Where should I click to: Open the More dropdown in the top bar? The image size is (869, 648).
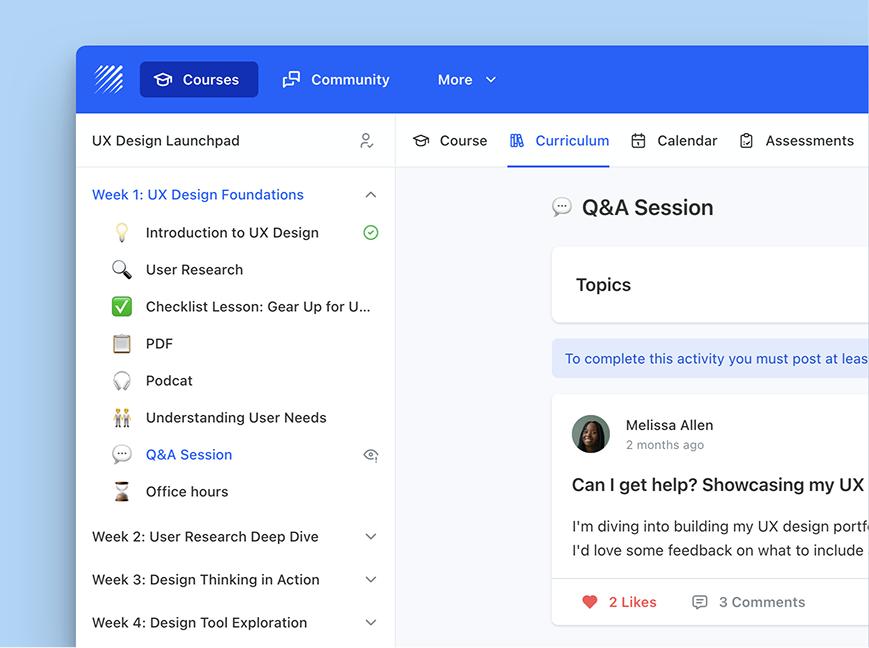(x=466, y=79)
